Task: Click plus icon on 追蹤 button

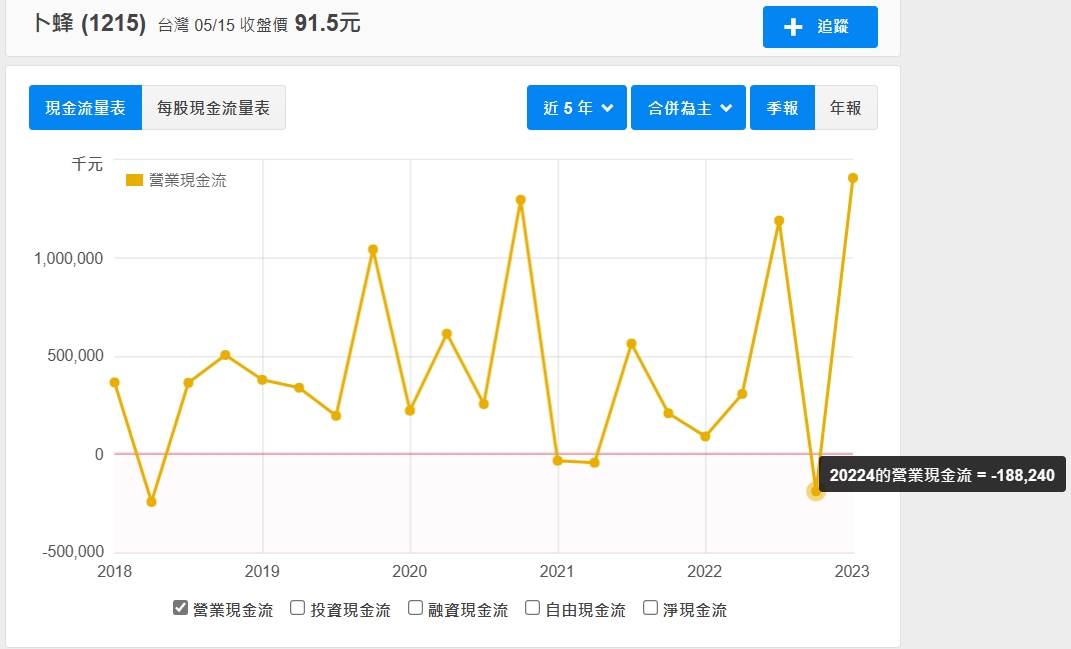Action: [x=793, y=27]
